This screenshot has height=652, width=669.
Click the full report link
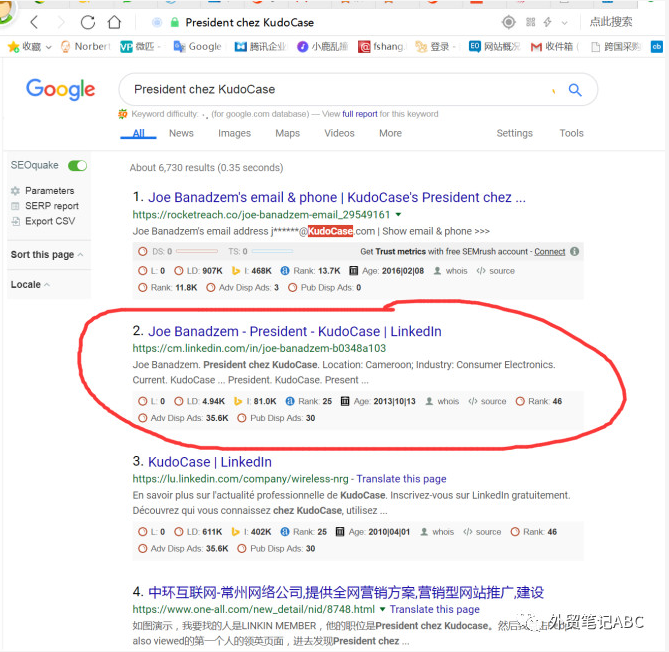[x=359, y=114]
